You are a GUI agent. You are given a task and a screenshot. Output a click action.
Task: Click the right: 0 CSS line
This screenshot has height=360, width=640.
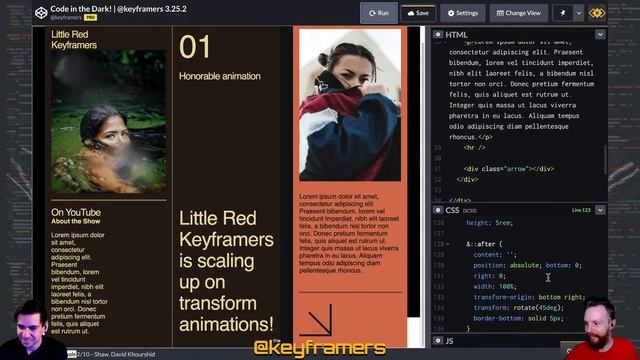pos(489,276)
